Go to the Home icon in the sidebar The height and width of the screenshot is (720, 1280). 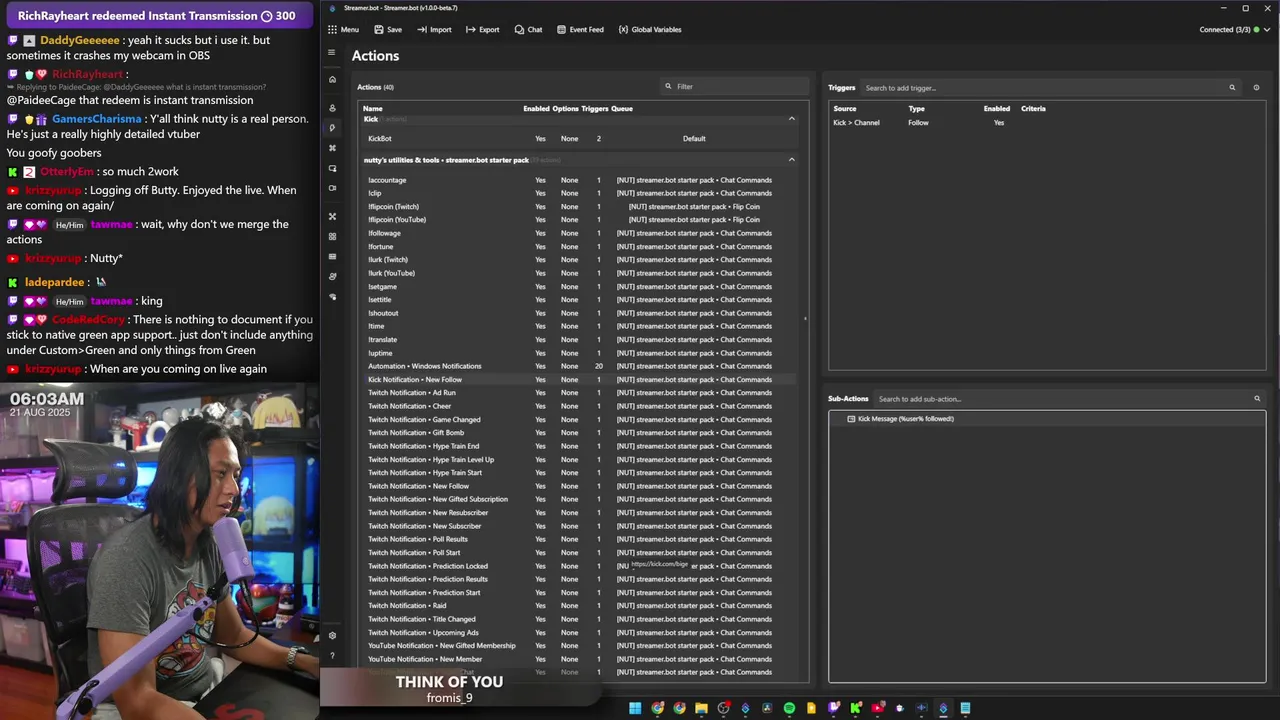click(332, 79)
